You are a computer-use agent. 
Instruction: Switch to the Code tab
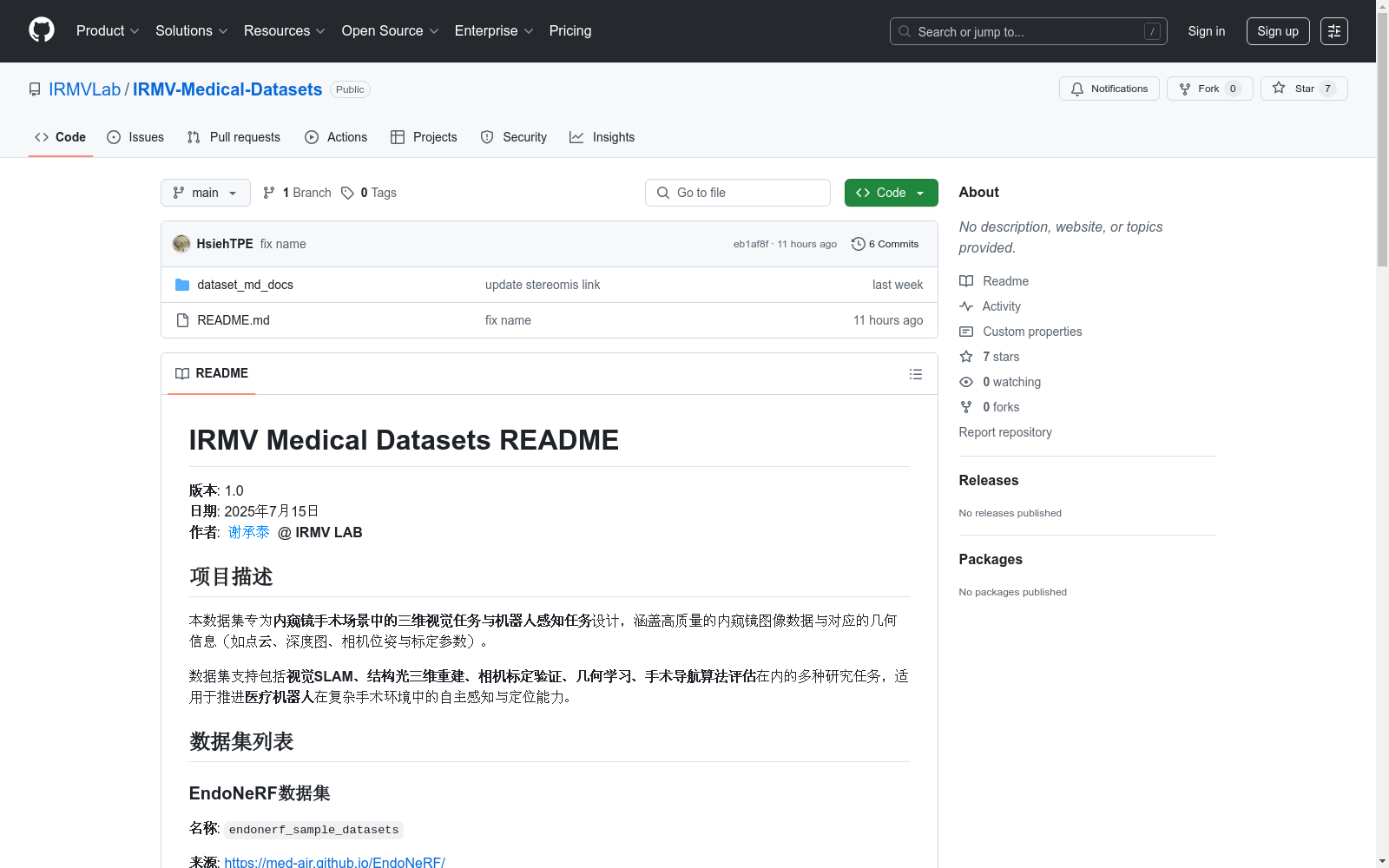click(61, 137)
